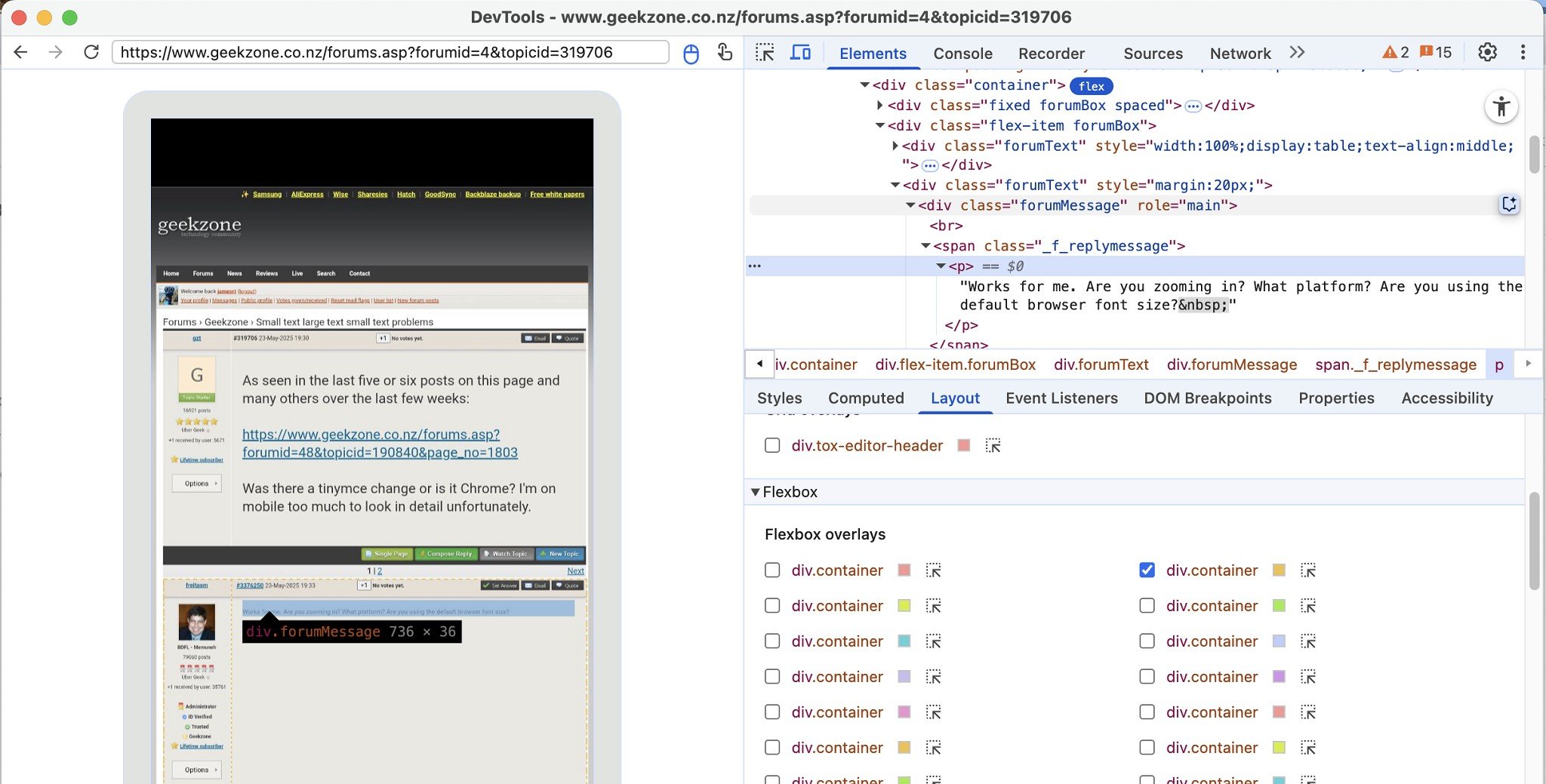Click the flex badge on div.container
This screenshot has width=1546, height=784.
click(x=1092, y=86)
